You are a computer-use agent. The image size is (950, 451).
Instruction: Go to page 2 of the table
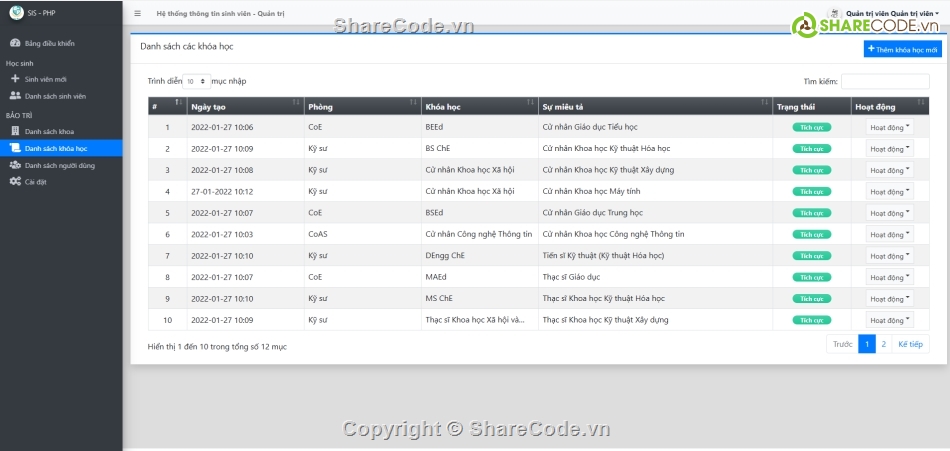pos(883,344)
